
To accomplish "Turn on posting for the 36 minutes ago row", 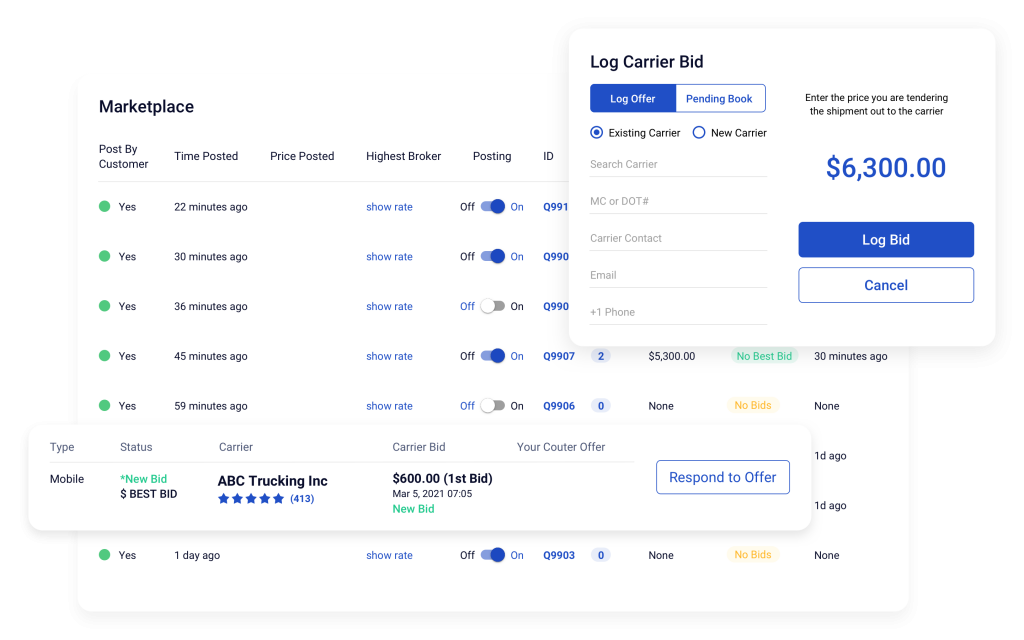I will [x=493, y=307].
